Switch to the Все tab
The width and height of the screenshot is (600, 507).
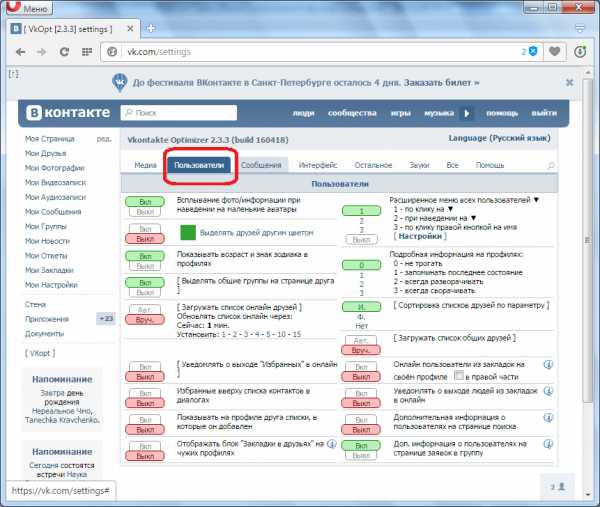tap(452, 165)
